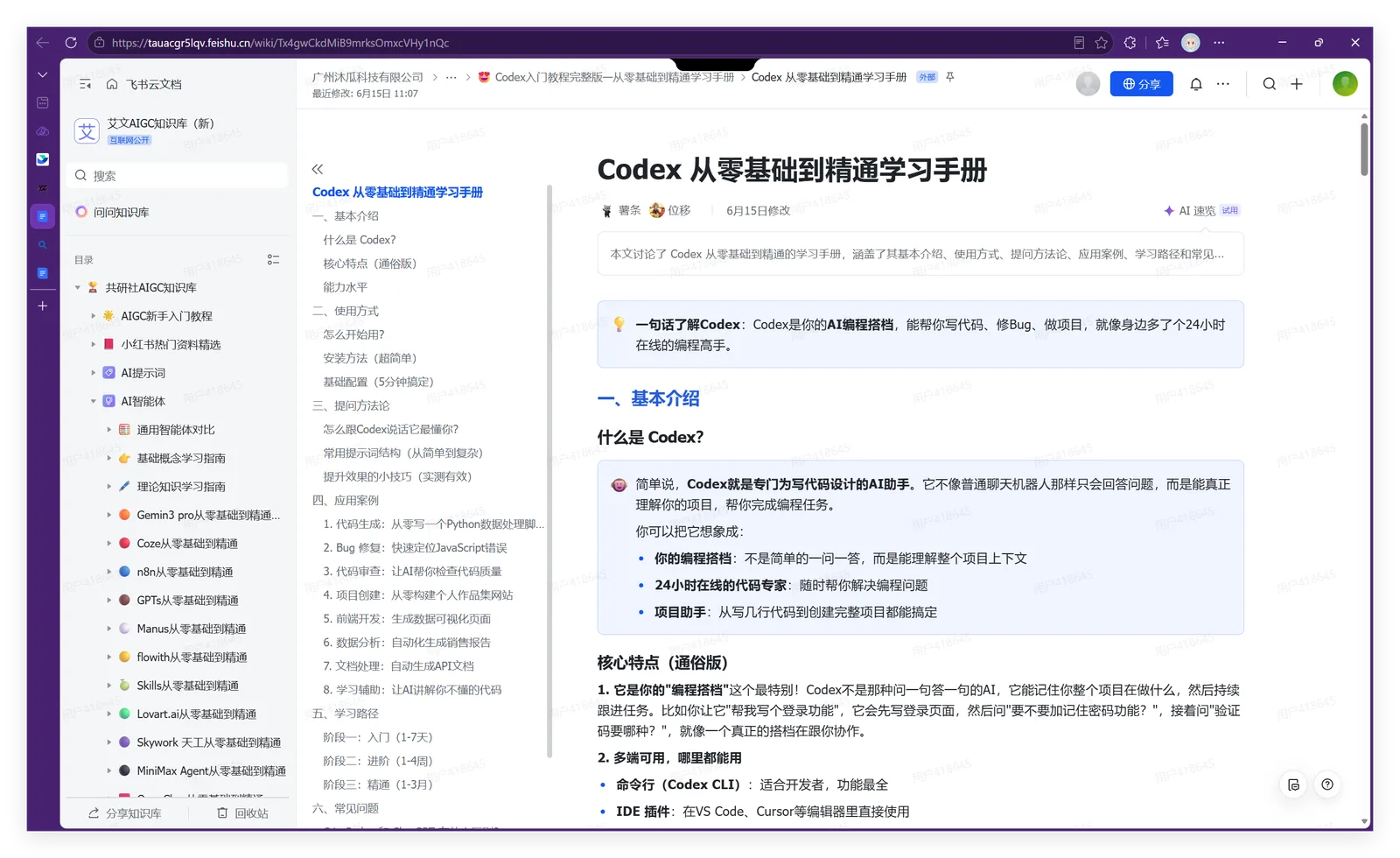Screen dimensions: 1400x858
Task: Click the 外部 tag in header
Action: [927, 77]
